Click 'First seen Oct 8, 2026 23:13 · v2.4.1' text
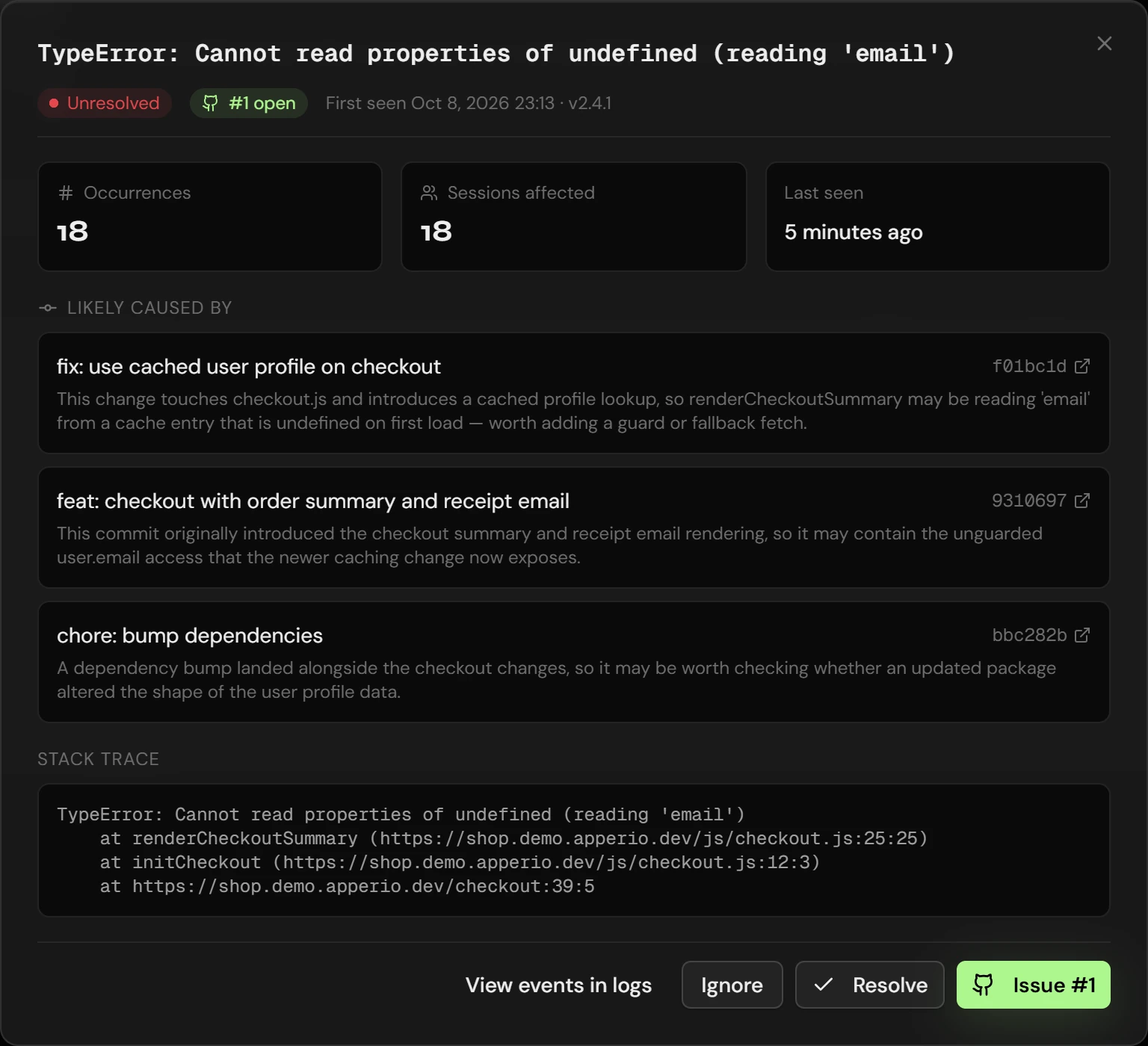 469,103
